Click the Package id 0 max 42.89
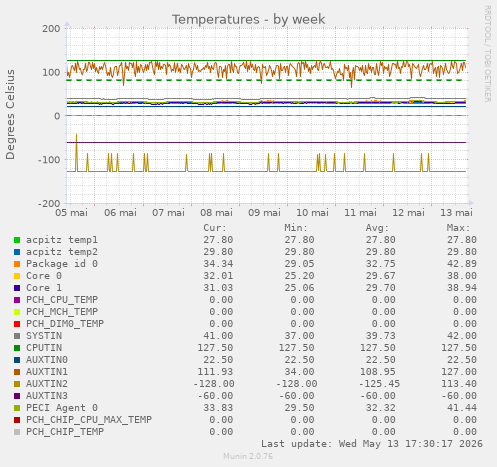The height and width of the screenshot is (467, 497). pyautogui.click(x=462, y=264)
